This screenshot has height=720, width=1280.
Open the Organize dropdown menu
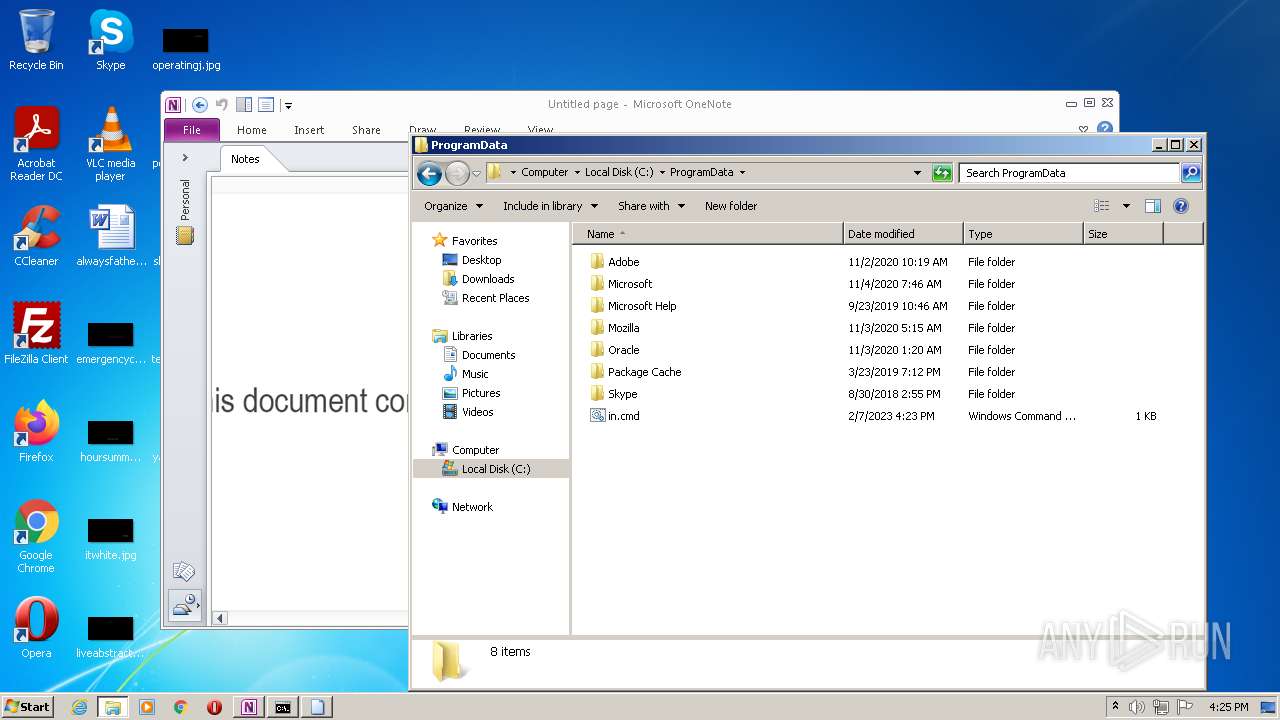click(x=453, y=206)
